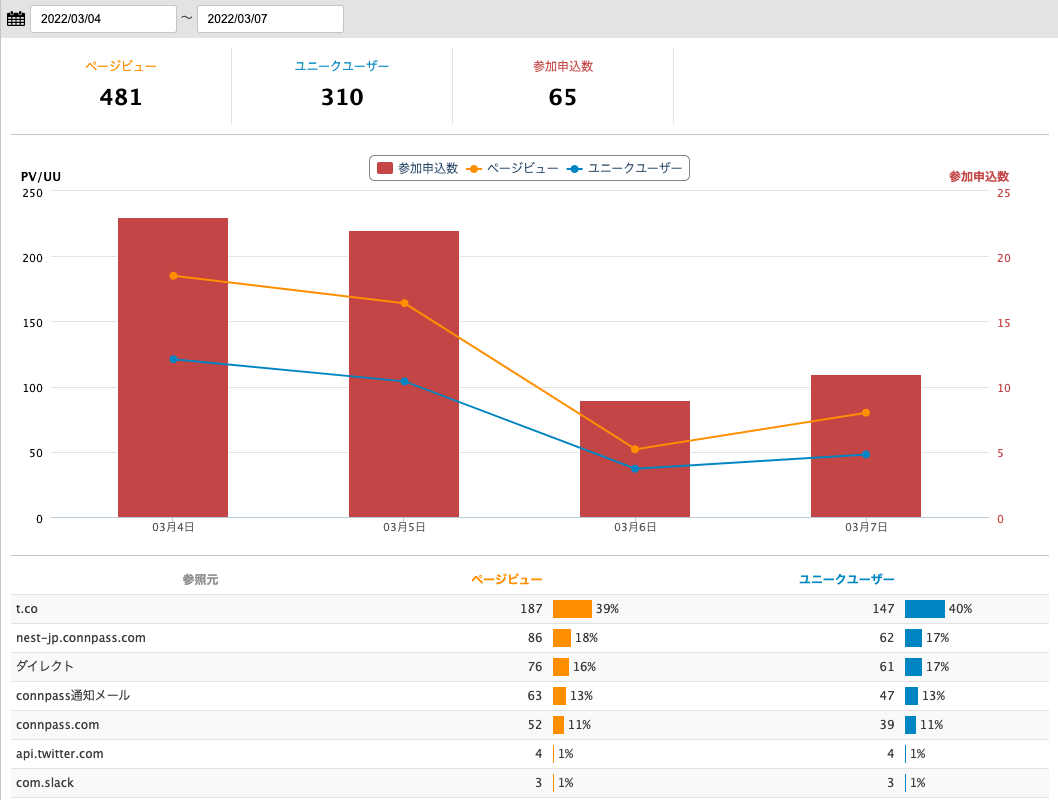Click the ユニークユーザー summary value 310
The width and height of the screenshot is (1058, 800).
pyautogui.click(x=342, y=98)
